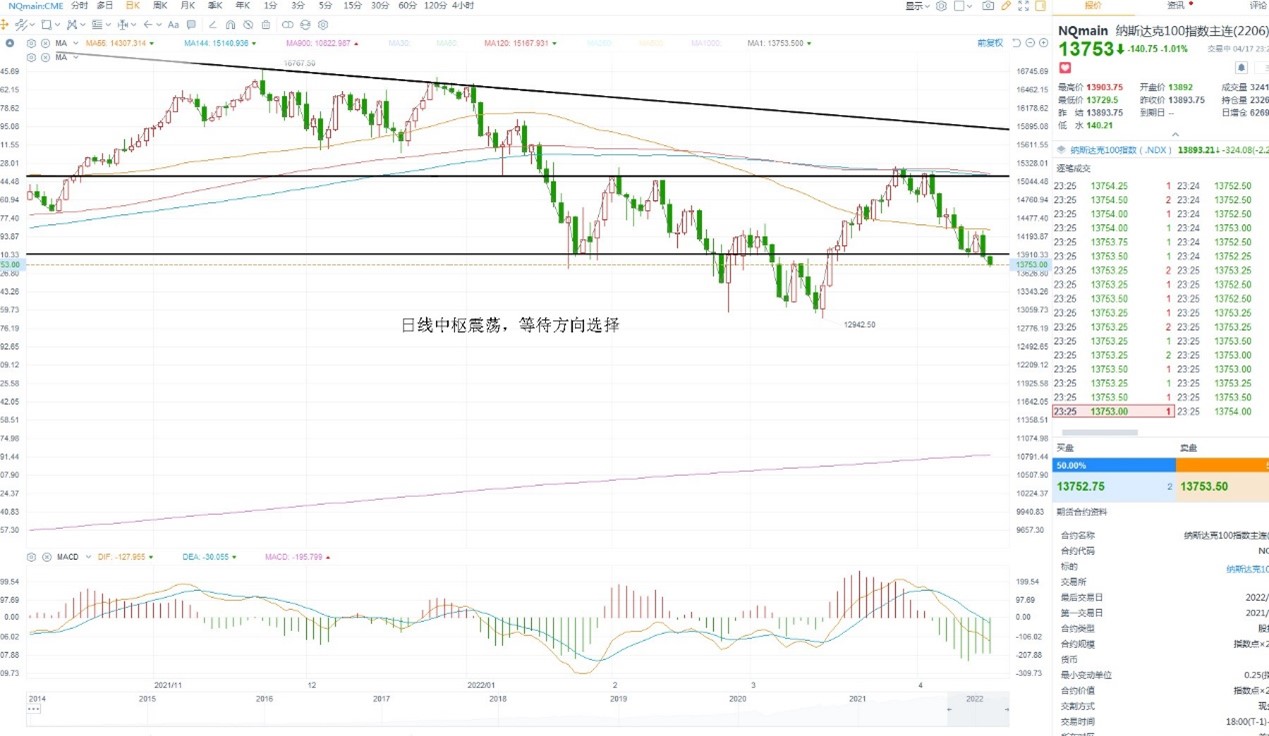Click the magnet snap icon
1269x736 pixels.
(x=230, y=24)
